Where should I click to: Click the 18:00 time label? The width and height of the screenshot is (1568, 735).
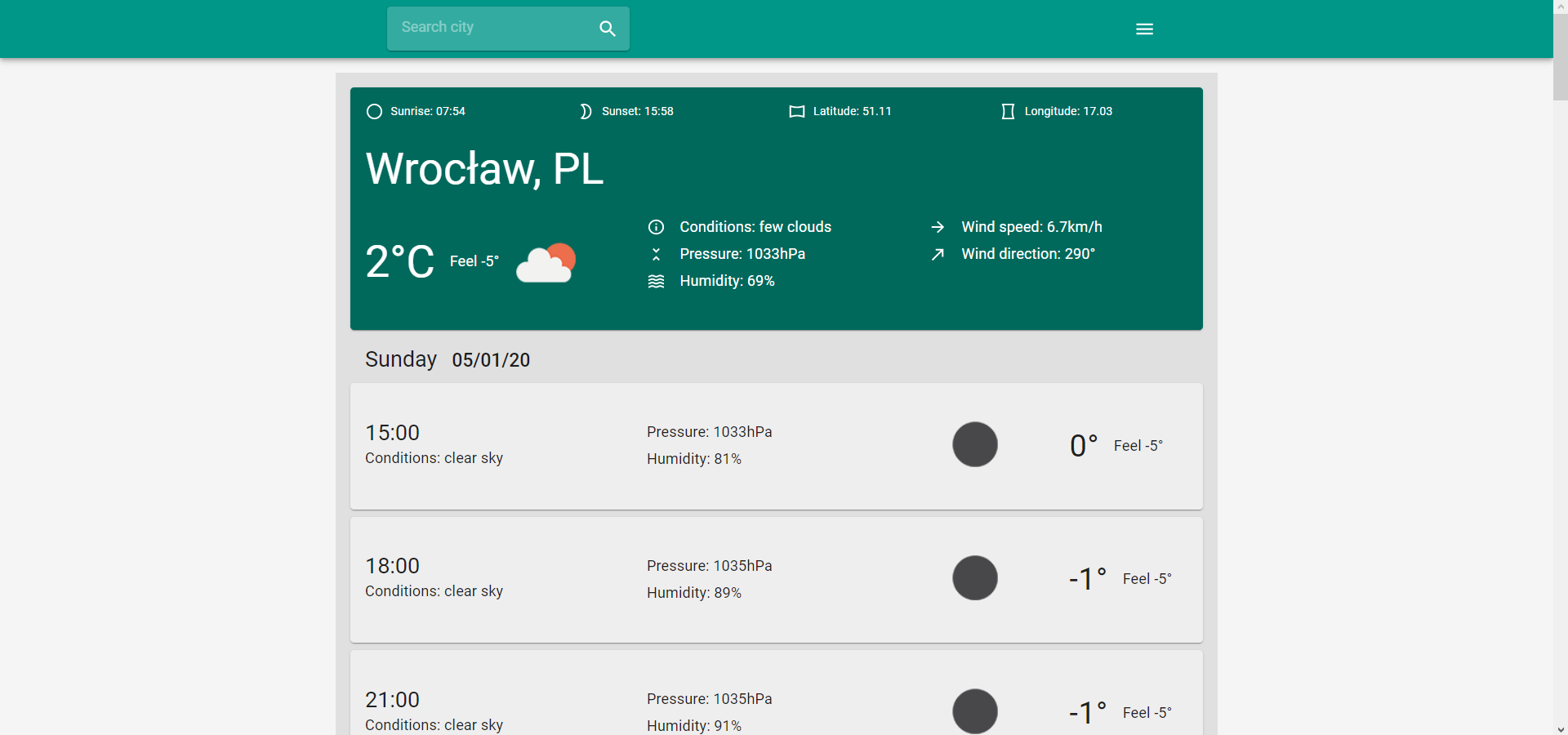coord(392,566)
